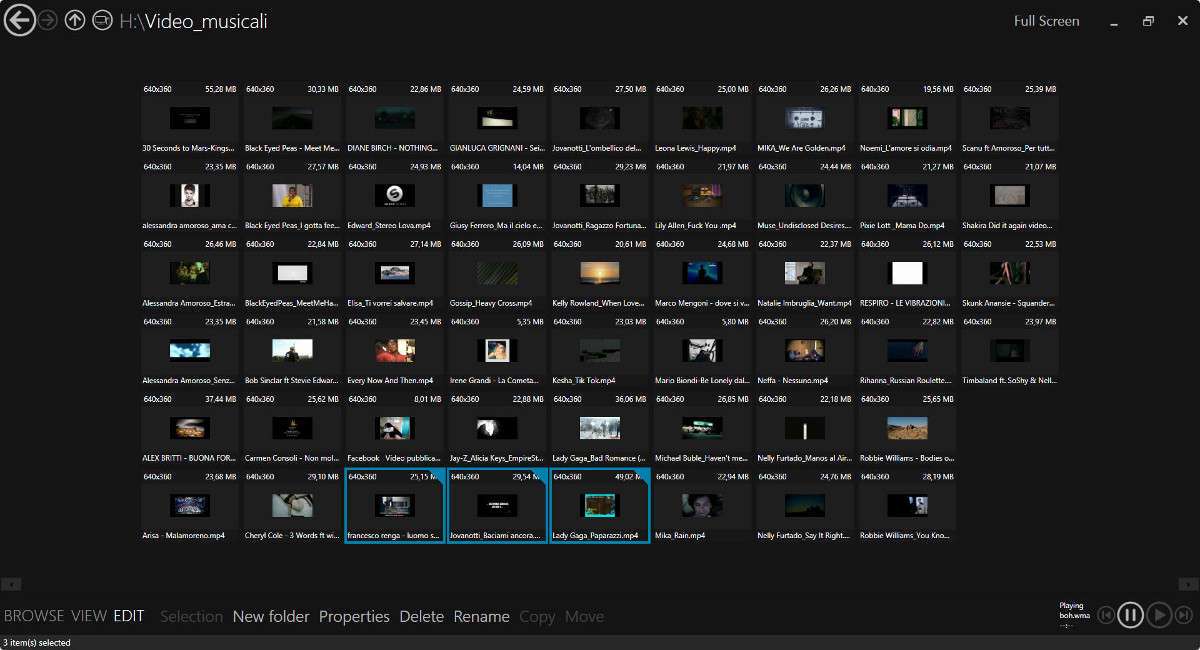Open the VIEW tab

pyautogui.click(x=89, y=616)
